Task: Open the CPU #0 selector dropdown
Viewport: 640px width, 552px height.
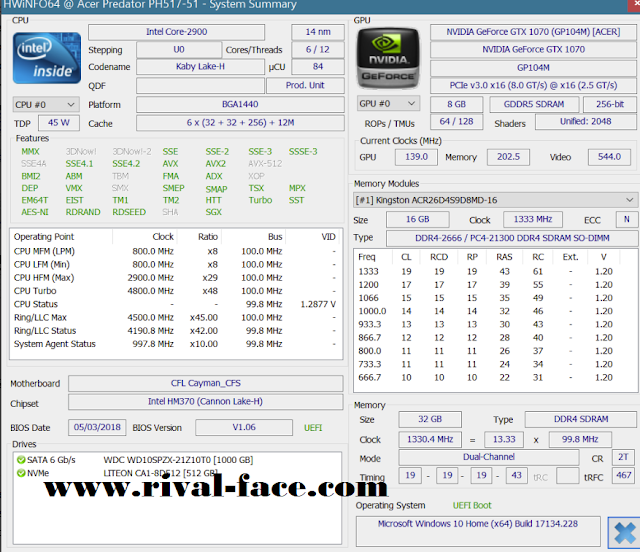Action: coord(46,105)
